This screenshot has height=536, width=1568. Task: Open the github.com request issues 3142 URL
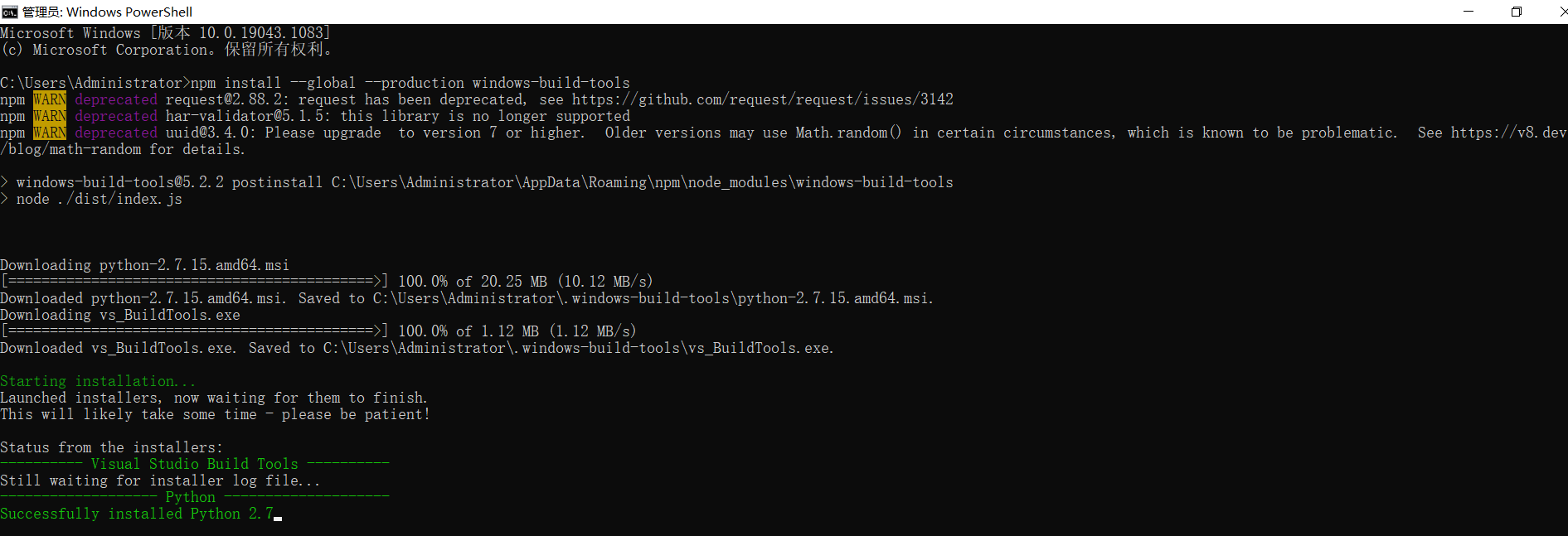763,99
